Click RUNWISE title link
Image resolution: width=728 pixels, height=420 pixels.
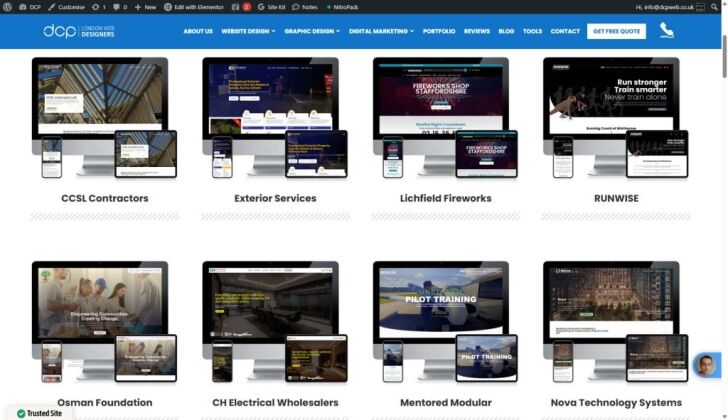(616, 198)
